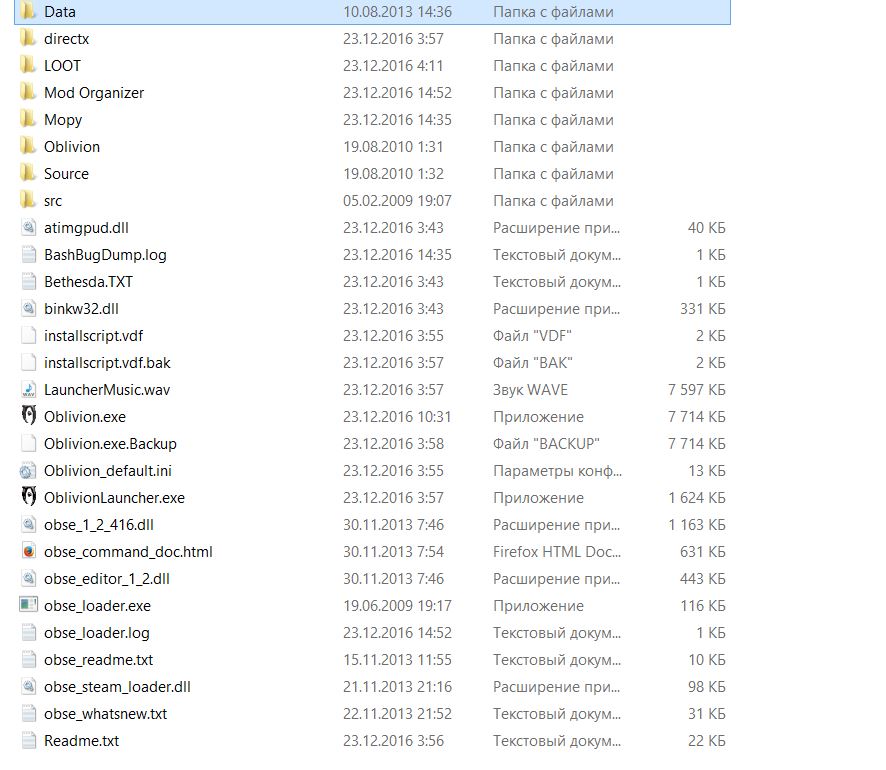886x770 pixels.
Task: Click the Firefox icon of obse_command_doc.html
Action: point(28,551)
